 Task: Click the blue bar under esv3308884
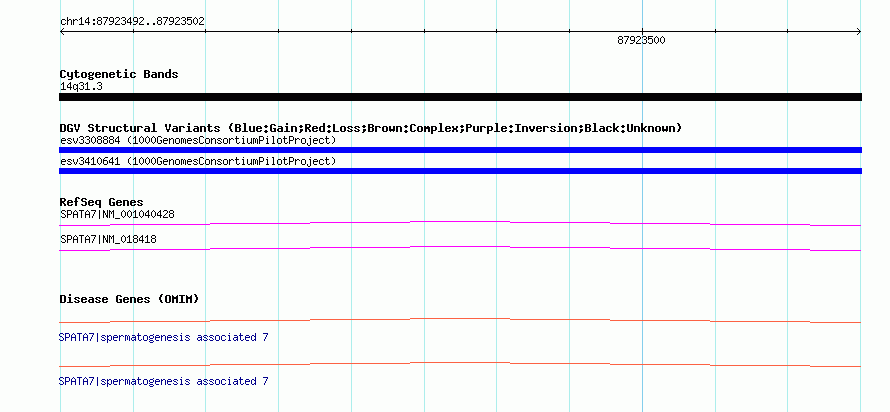460,150
